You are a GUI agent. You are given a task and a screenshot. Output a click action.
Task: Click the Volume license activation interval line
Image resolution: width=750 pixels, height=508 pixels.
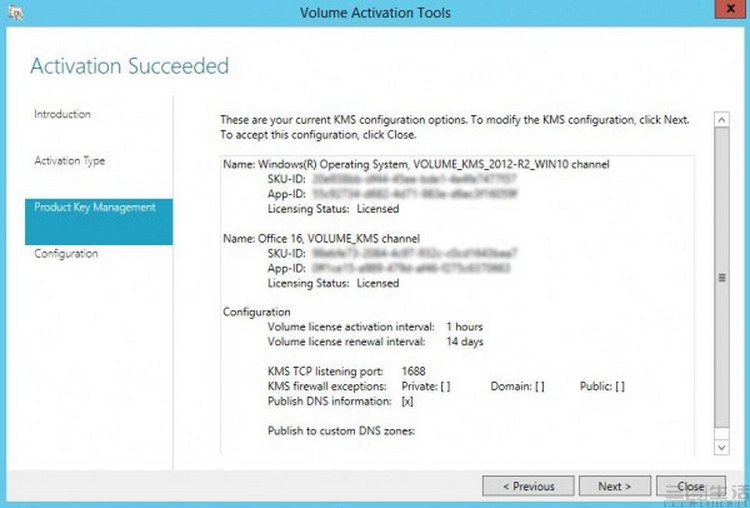[x=375, y=327]
